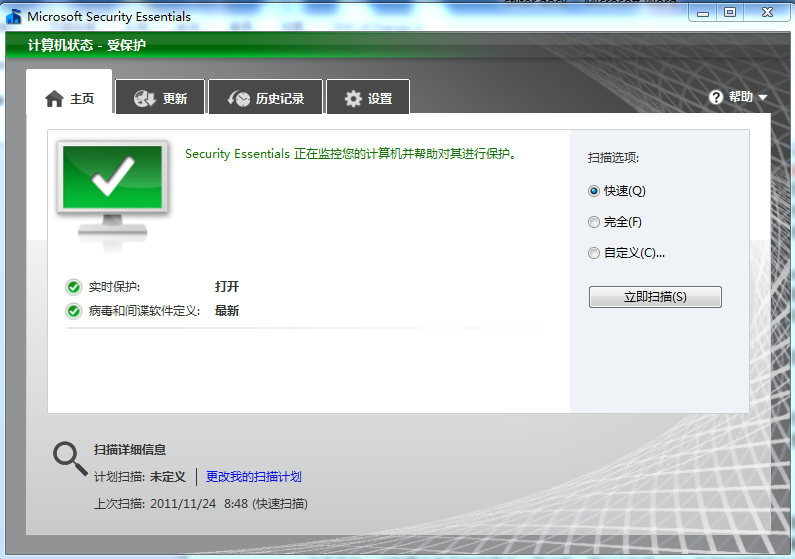Click the 计算机状态 - 受保护 status banner
The image size is (795, 559).
87,45
